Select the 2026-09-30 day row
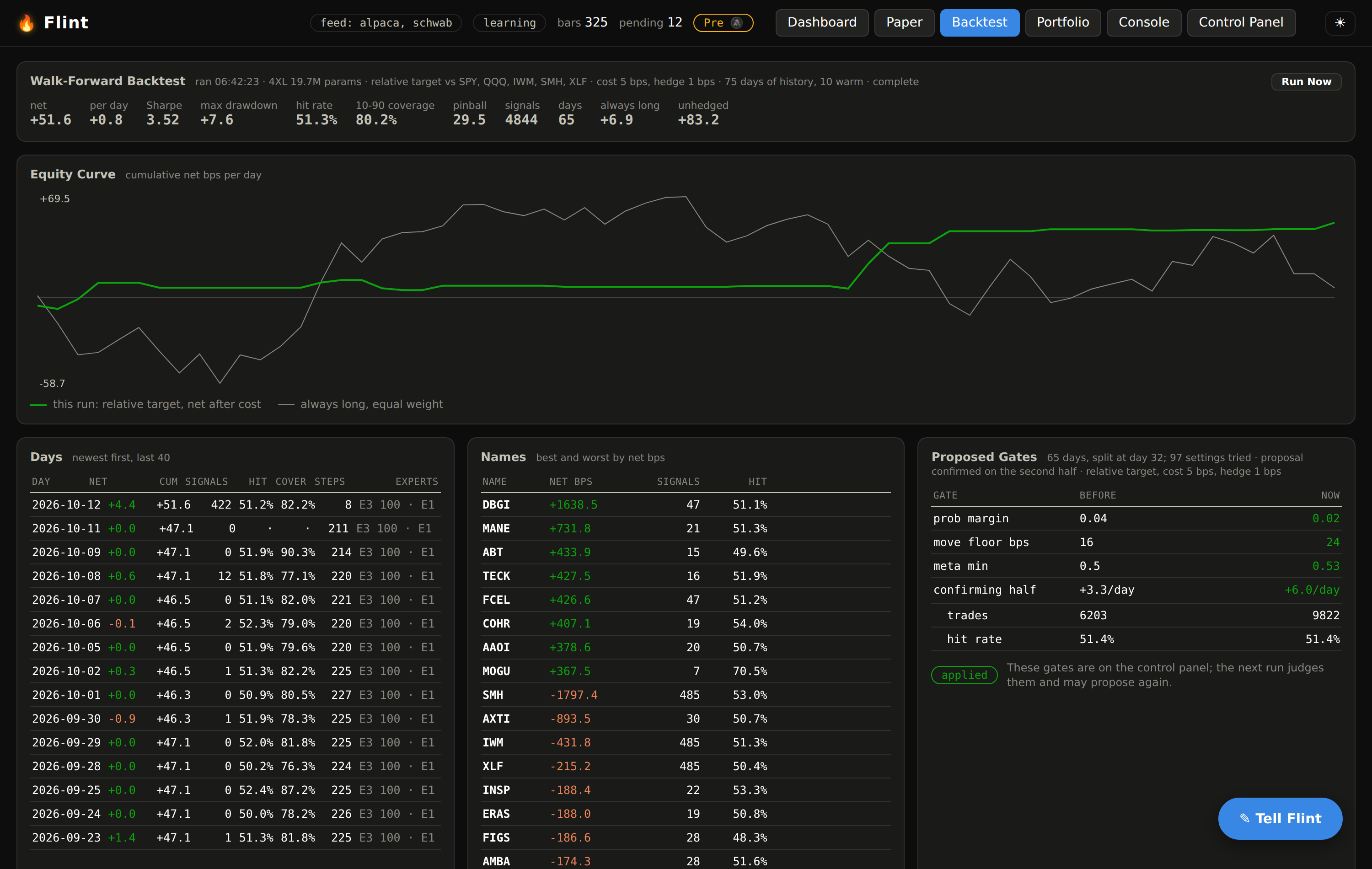The height and width of the screenshot is (869, 1372). coord(236,719)
